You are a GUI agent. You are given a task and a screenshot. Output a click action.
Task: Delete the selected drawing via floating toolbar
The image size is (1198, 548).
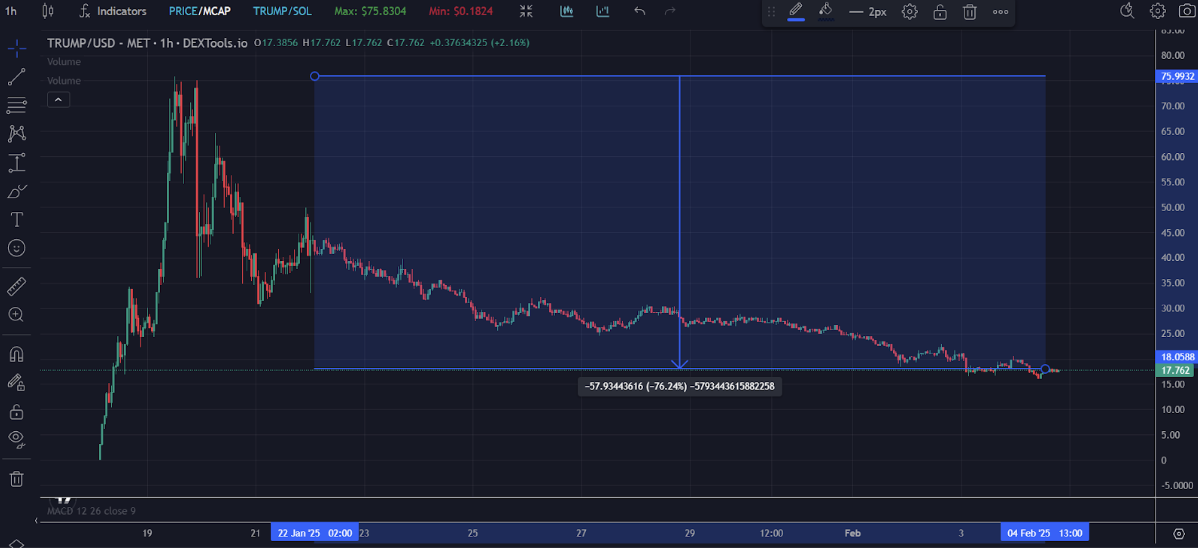[969, 12]
